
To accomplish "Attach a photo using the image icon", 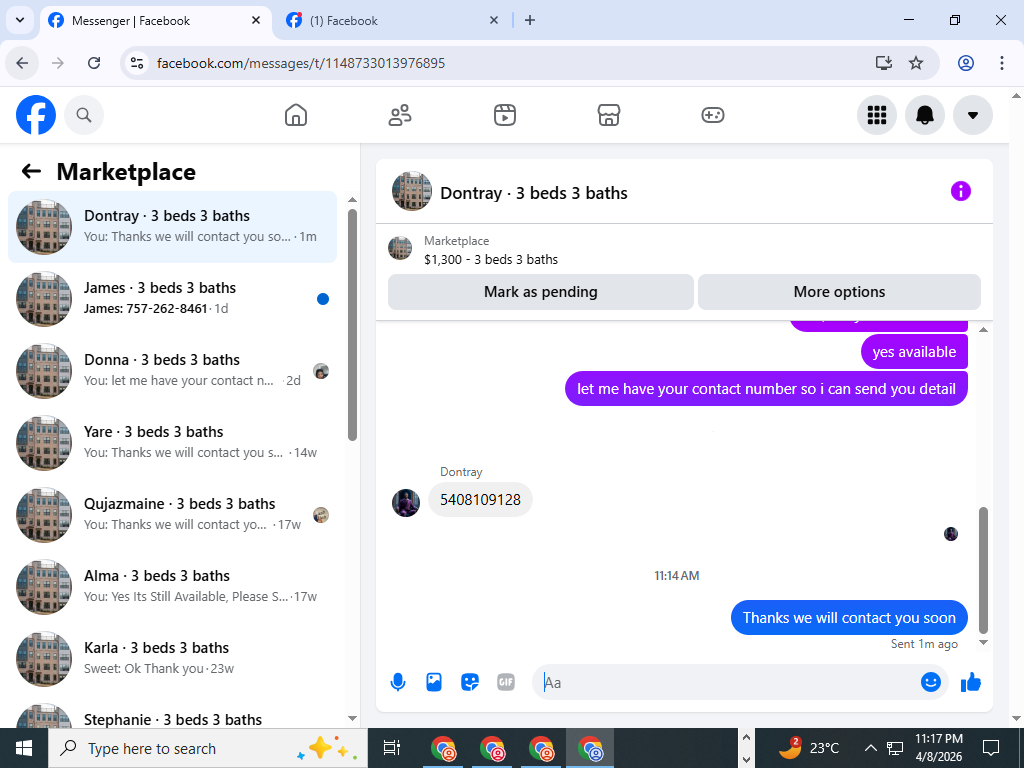I will click(434, 682).
